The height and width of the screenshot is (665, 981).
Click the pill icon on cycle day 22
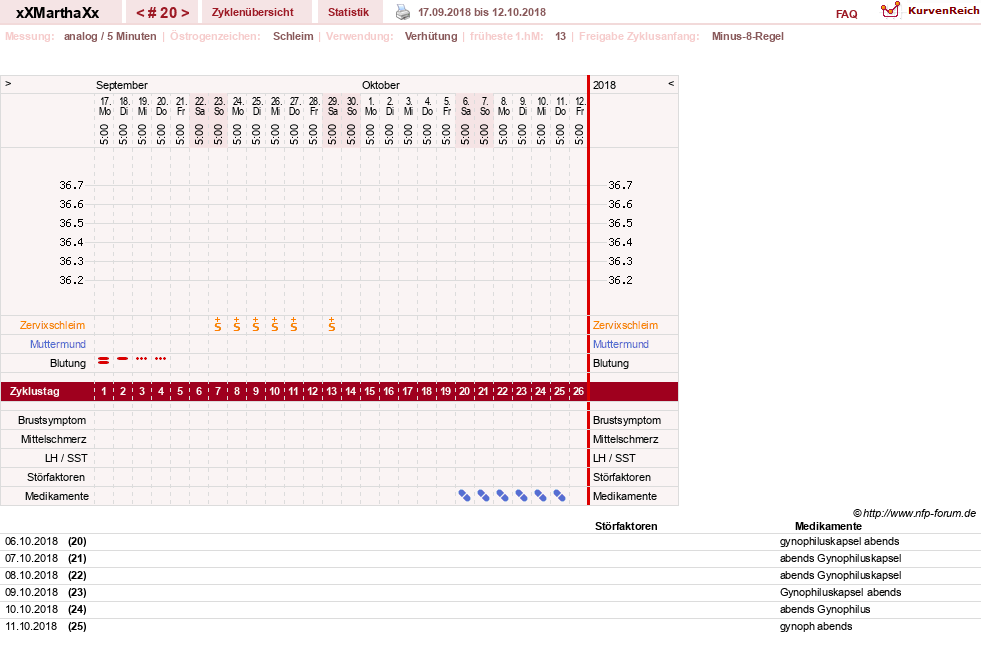click(x=502, y=496)
